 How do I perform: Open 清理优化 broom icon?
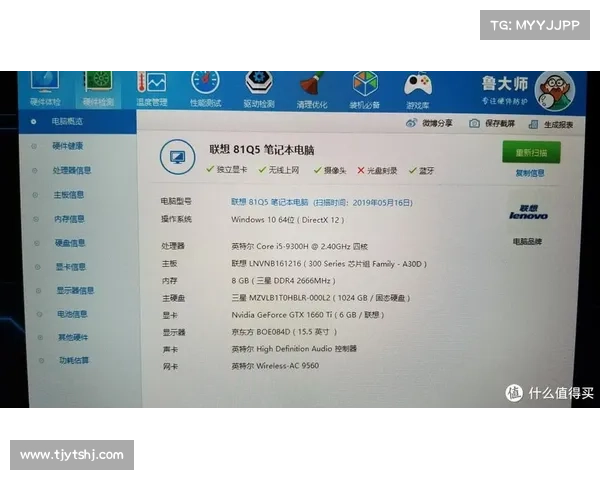[x=312, y=83]
